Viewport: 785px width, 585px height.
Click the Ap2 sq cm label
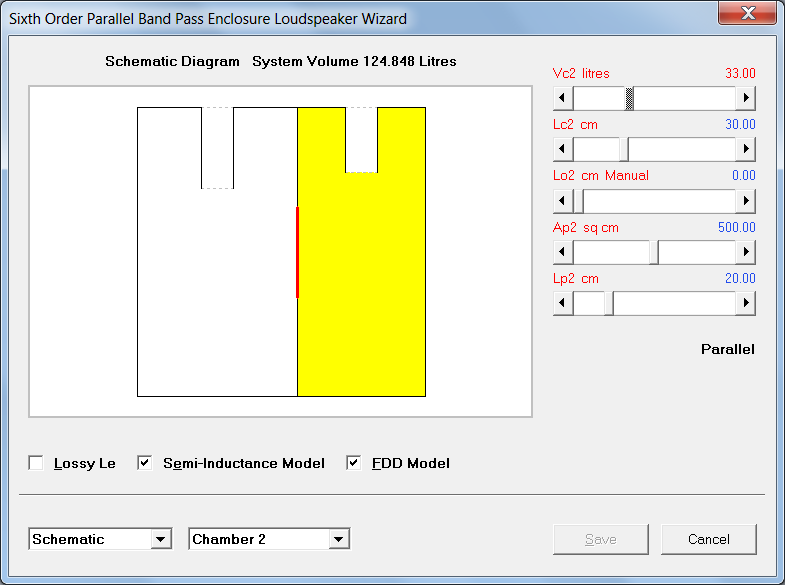coord(586,228)
